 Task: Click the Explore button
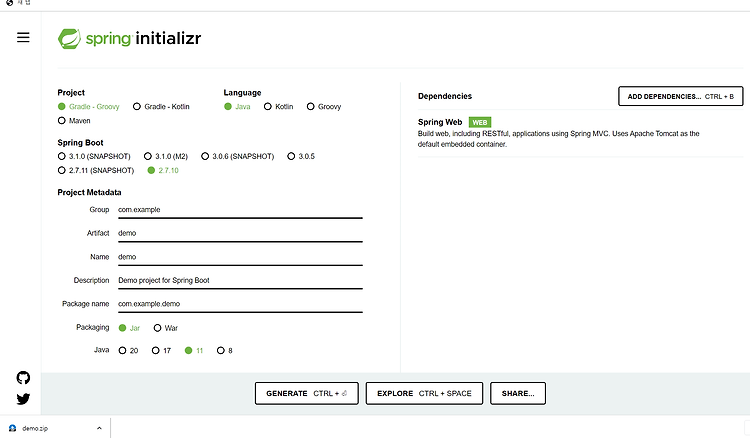(x=424, y=394)
